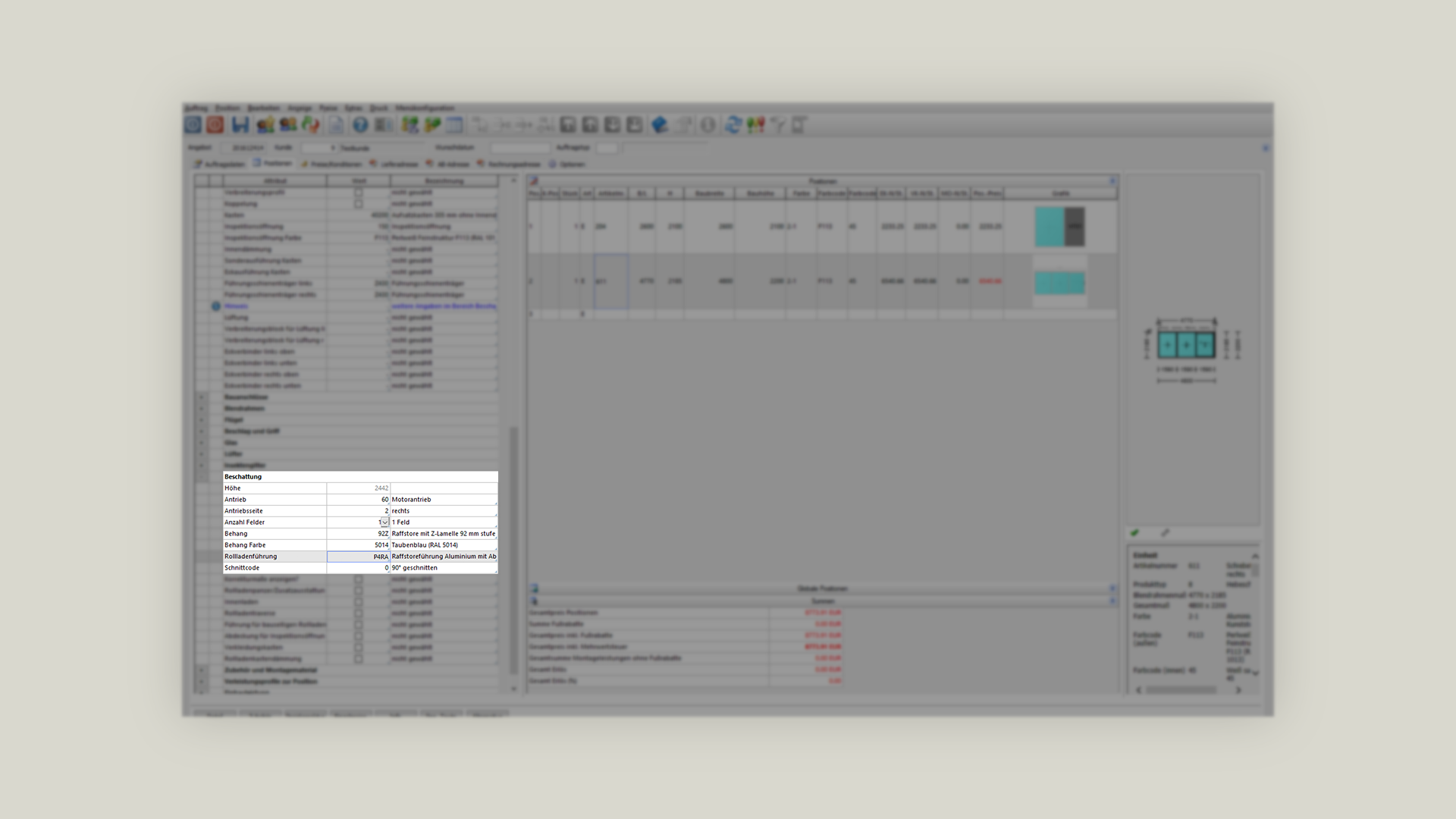Click the 'rechts' description cell
This screenshot has height=819, width=1456.
444,511
